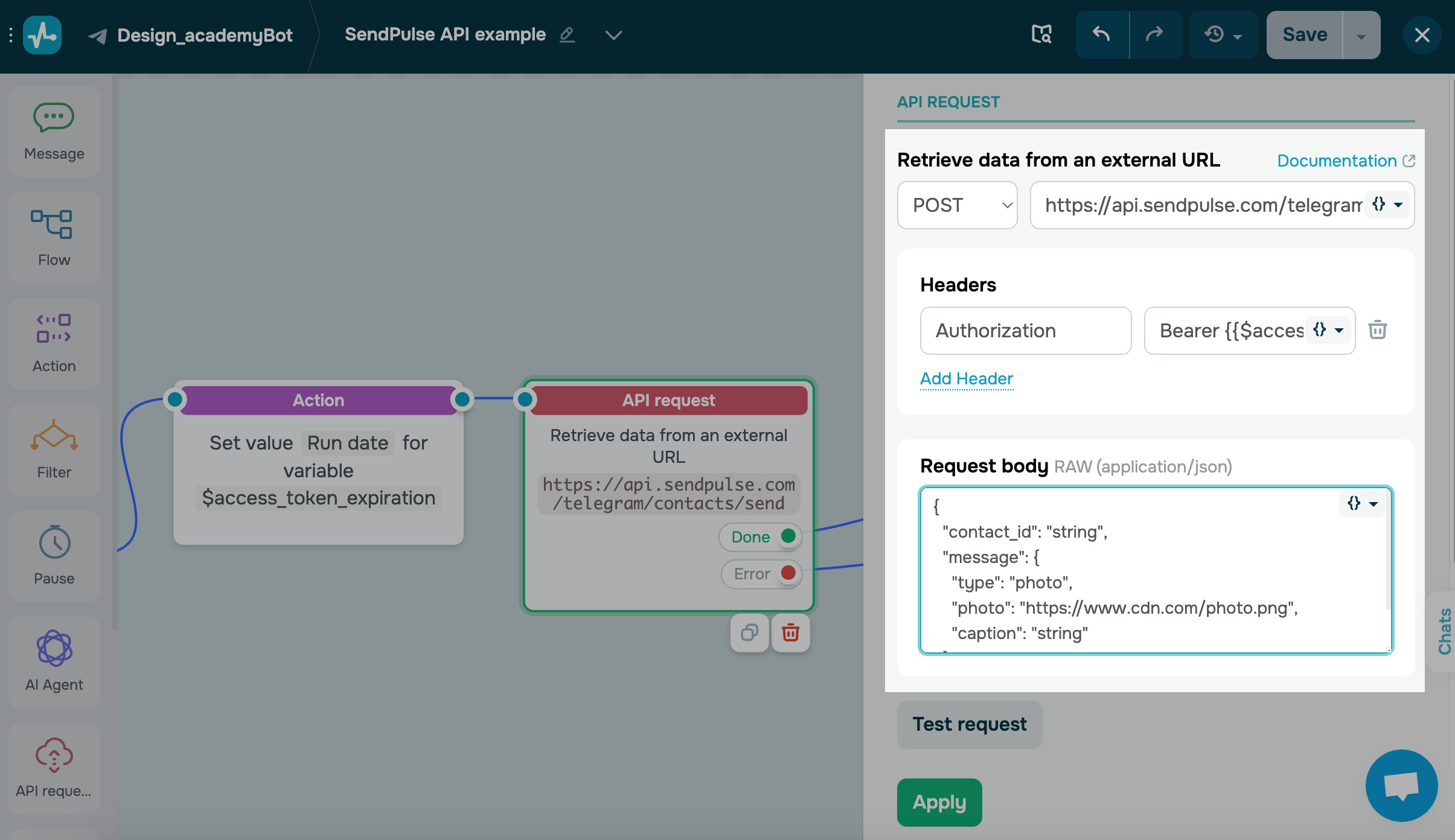Screen dimensions: 1455x840
Task: Open the Chats side tab
Action: coord(1444,631)
